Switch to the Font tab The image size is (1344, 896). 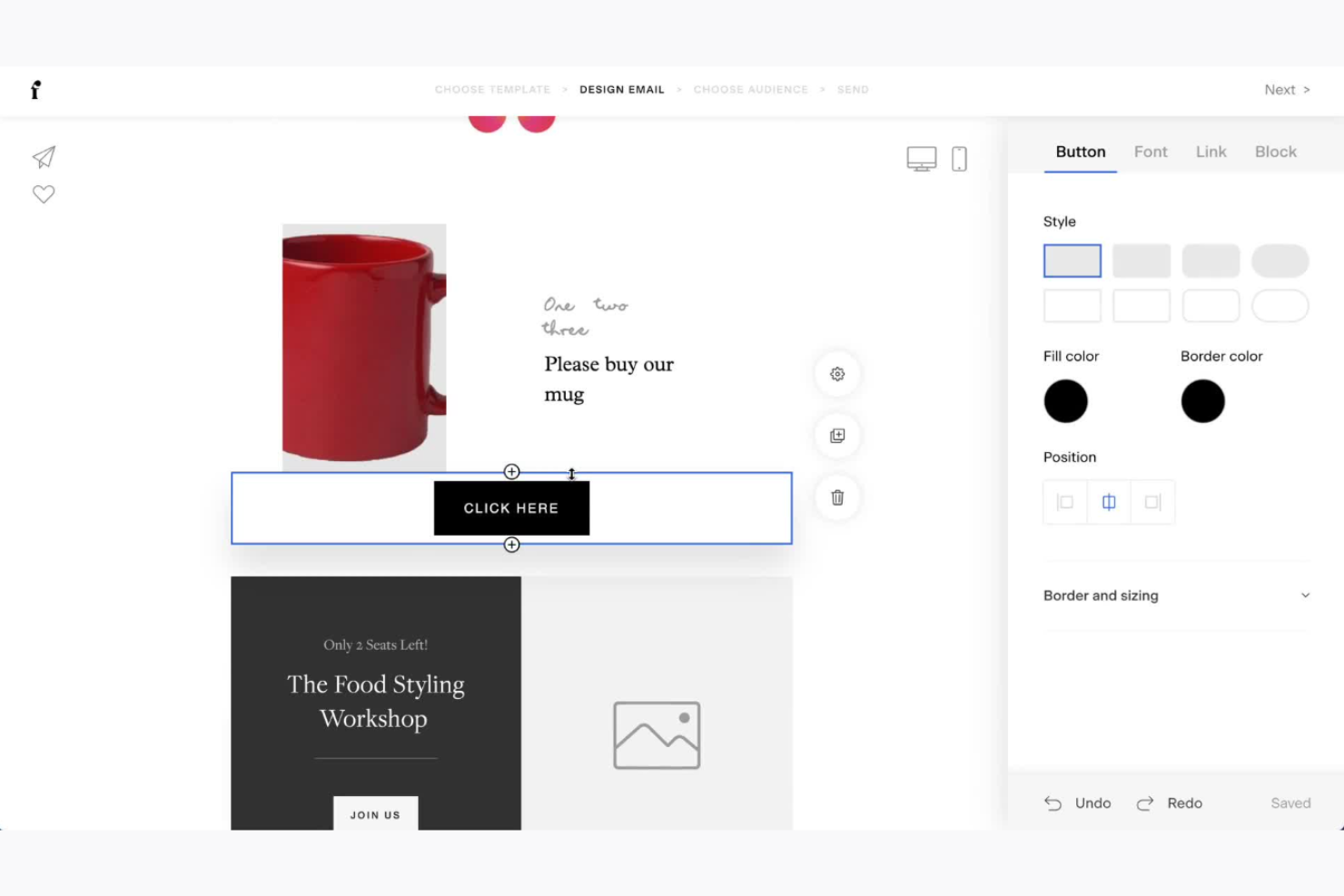pyautogui.click(x=1151, y=152)
